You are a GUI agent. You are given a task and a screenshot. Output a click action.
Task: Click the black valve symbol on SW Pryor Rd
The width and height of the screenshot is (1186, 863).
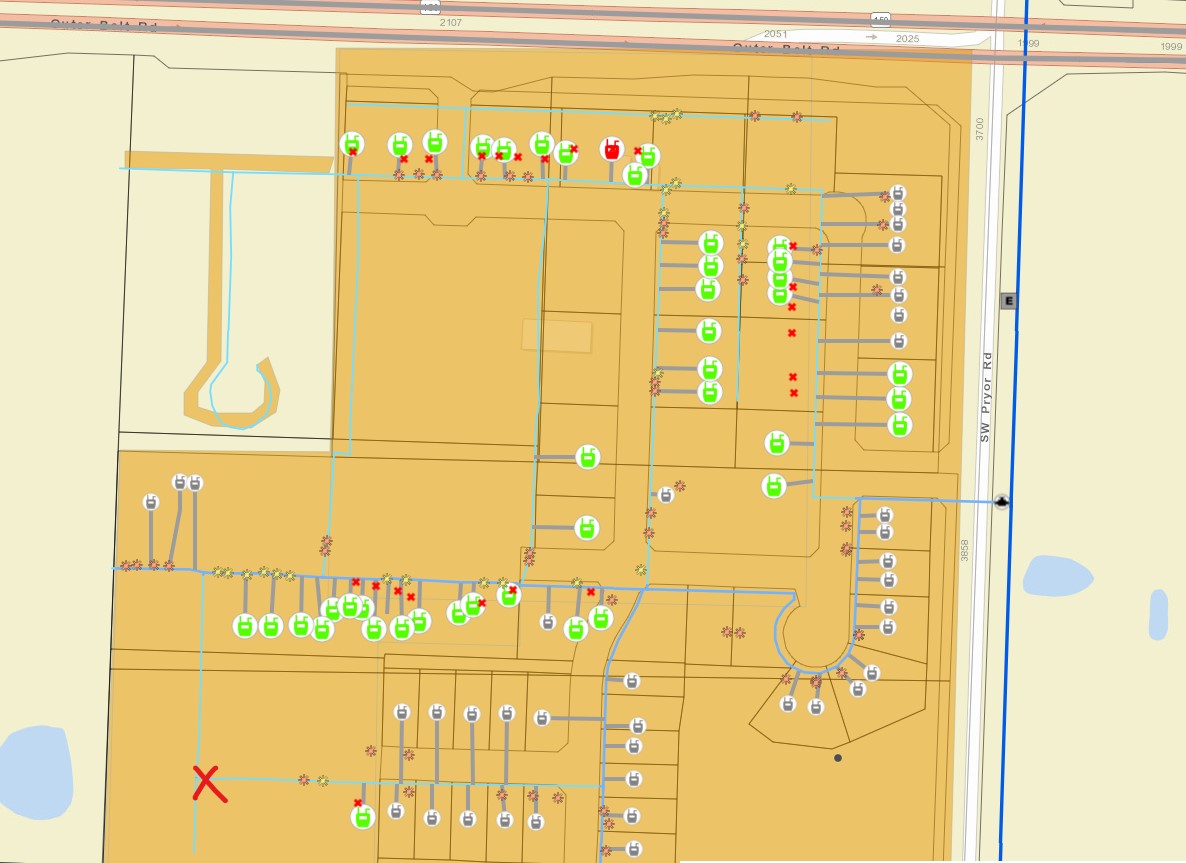1002,502
